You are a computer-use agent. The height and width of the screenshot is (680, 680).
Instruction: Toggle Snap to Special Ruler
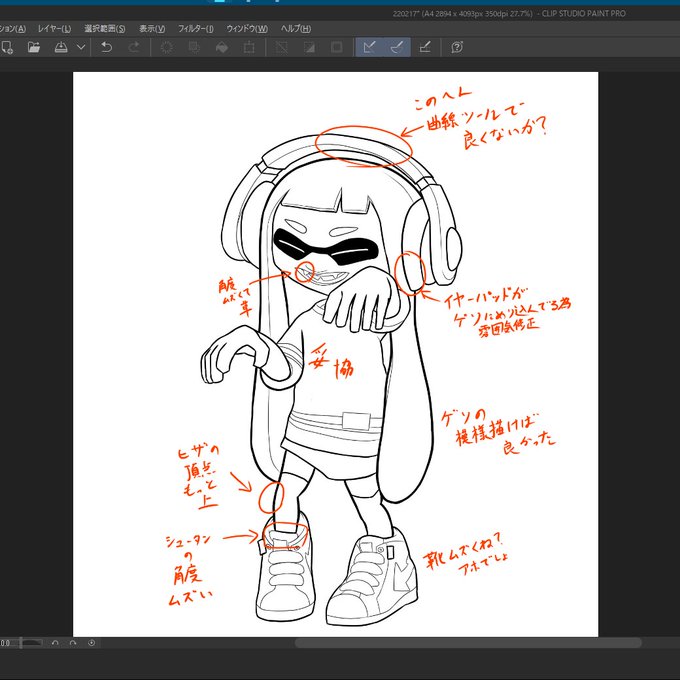tap(397, 47)
